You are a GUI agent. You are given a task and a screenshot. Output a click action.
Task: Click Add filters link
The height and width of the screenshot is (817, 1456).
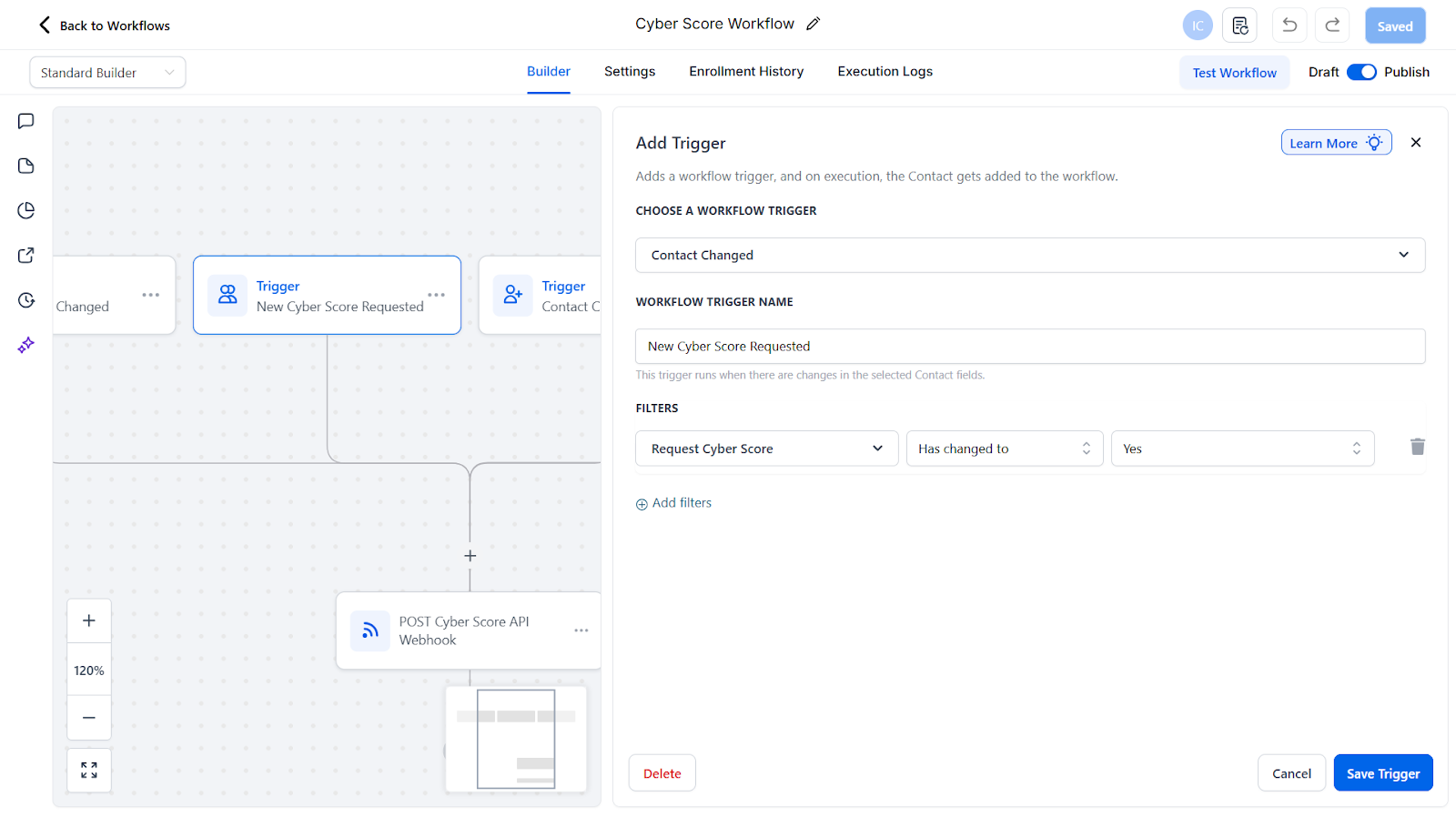(x=673, y=503)
